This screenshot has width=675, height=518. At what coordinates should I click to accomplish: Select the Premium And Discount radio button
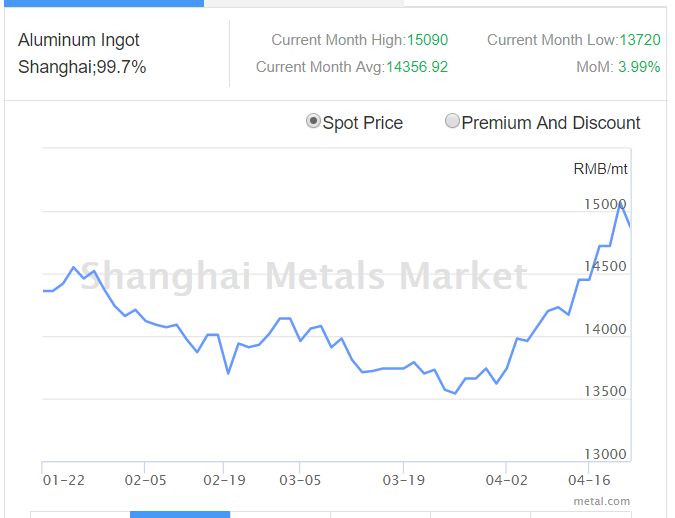(453, 122)
